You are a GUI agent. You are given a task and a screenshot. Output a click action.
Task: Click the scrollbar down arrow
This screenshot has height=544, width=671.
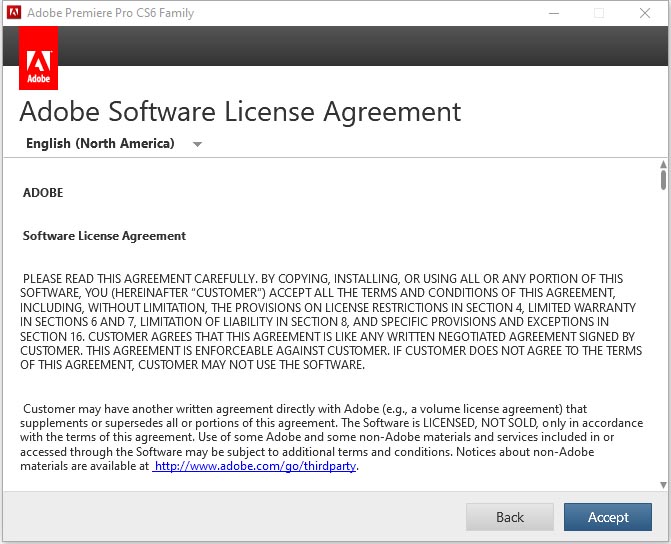pos(662,484)
